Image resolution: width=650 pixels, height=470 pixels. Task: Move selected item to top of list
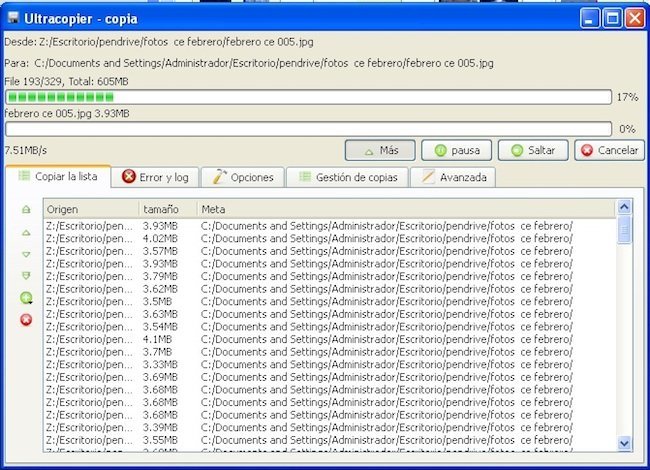click(26, 209)
